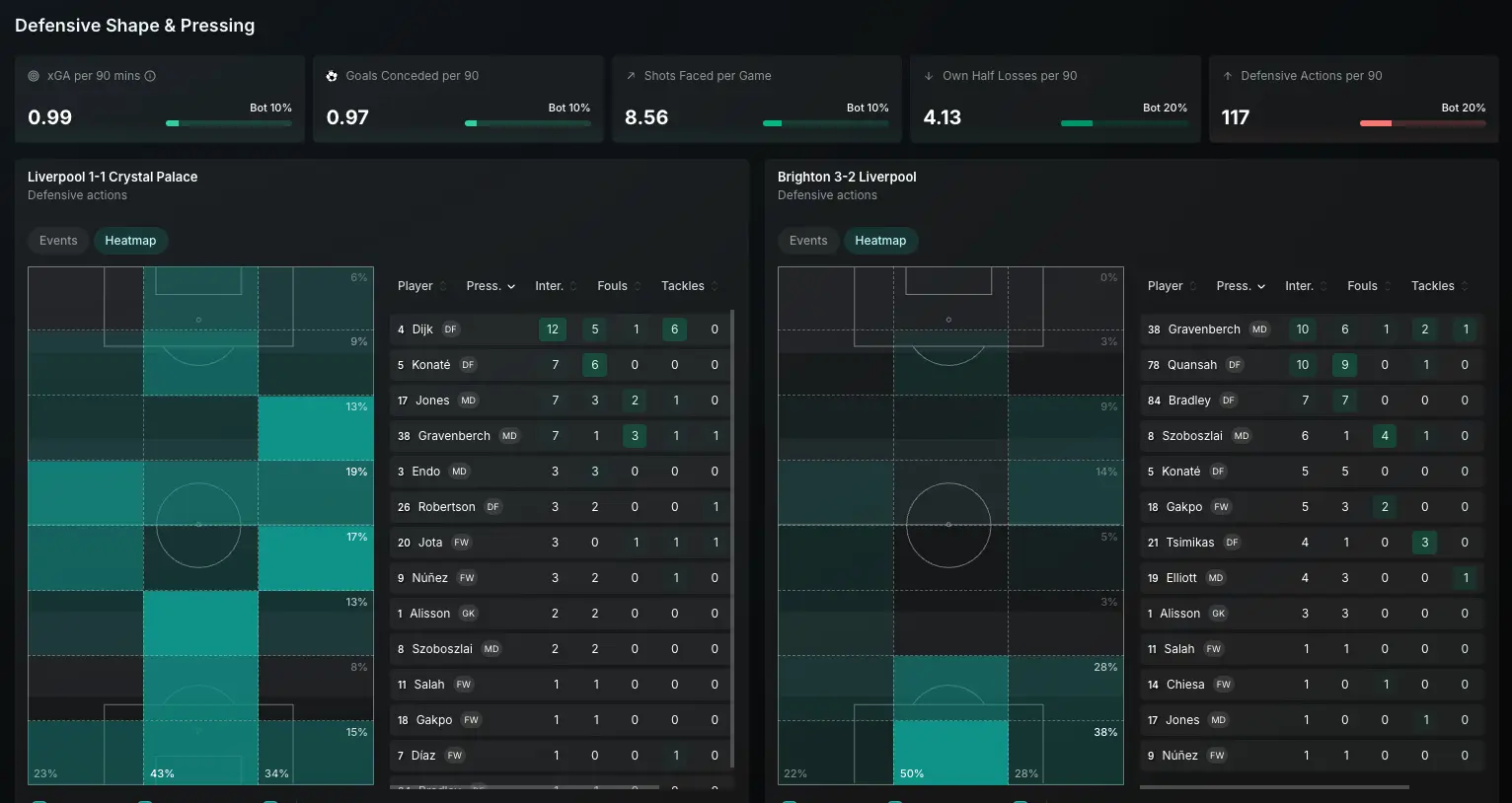Screen dimensions: 1512x803
Task: Click the DF position badge next to Dijk
Action: (x=451, y=329)
